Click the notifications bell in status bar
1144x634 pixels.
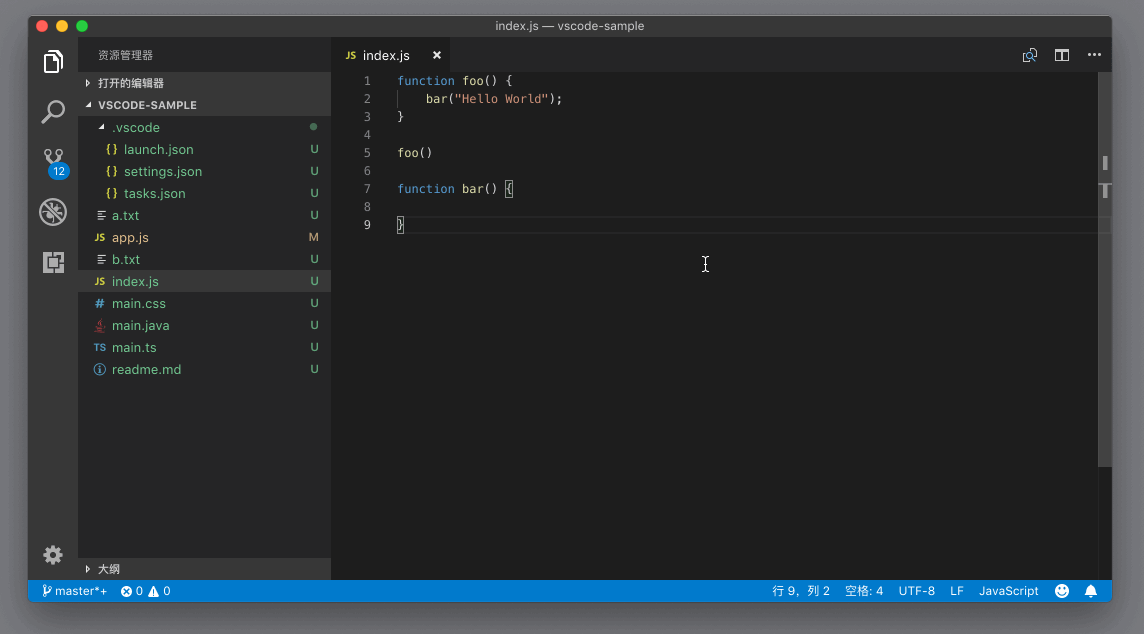coord(1091,591)
